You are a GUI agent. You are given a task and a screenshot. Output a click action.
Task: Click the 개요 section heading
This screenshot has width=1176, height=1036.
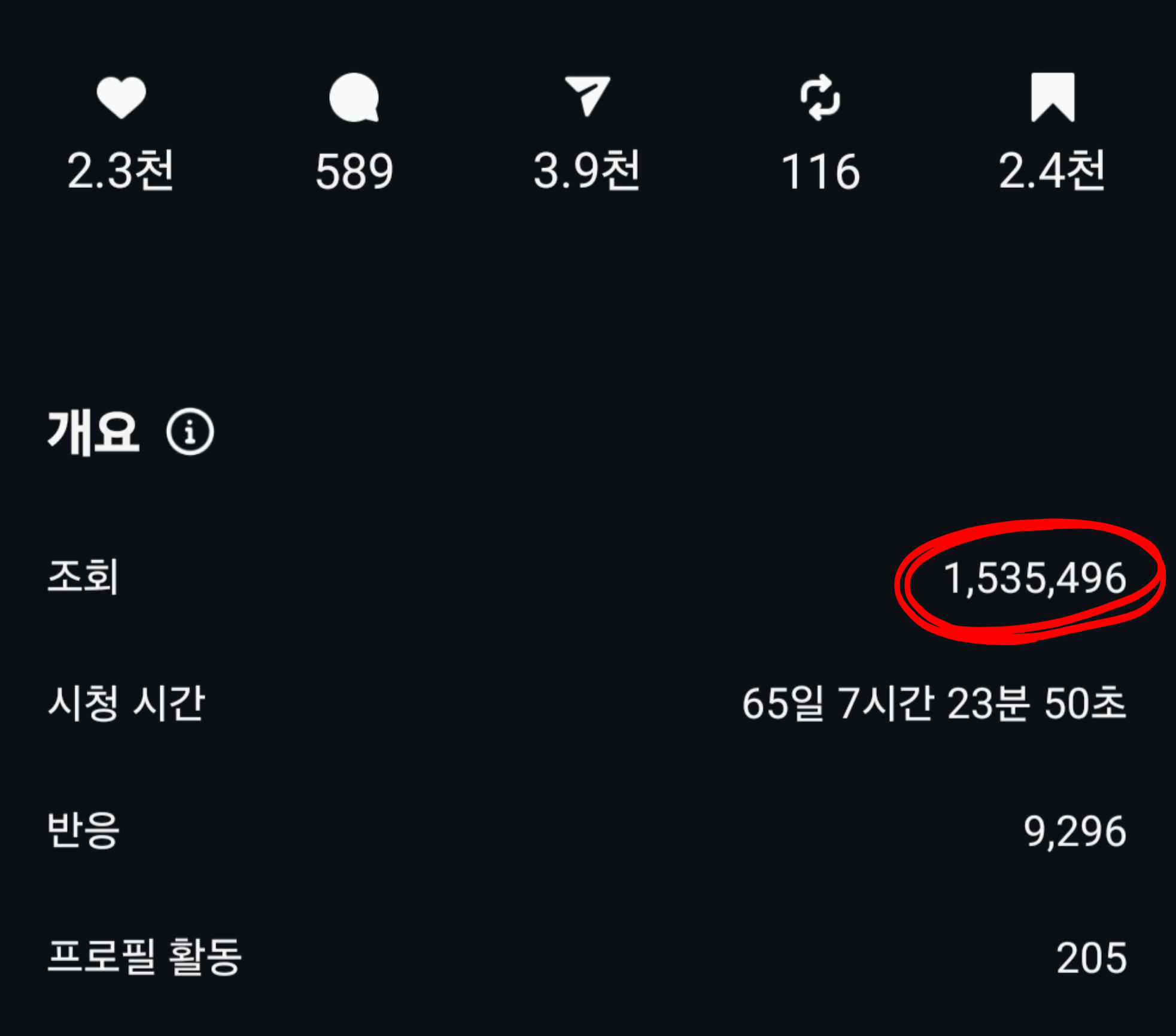(x=93, y=432)
